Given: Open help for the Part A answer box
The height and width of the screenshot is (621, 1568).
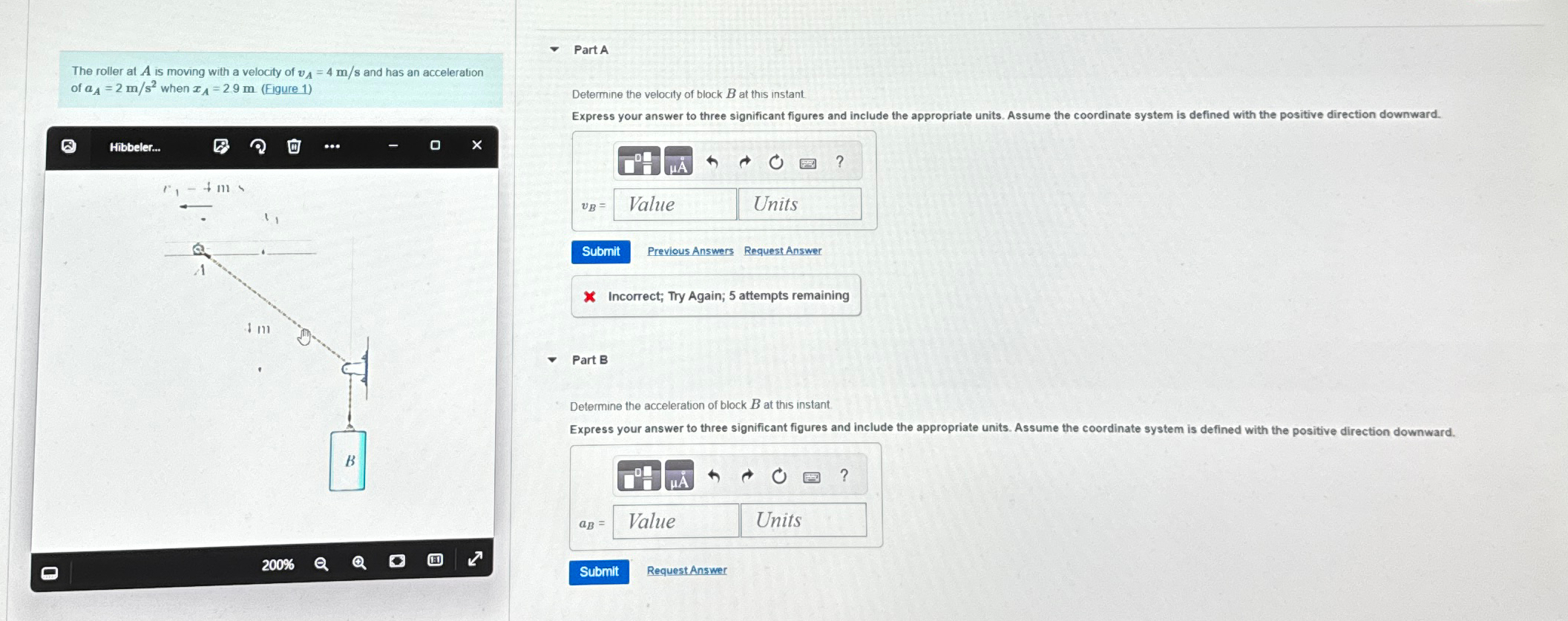Looking at the screenshot, I should (840, 161).
